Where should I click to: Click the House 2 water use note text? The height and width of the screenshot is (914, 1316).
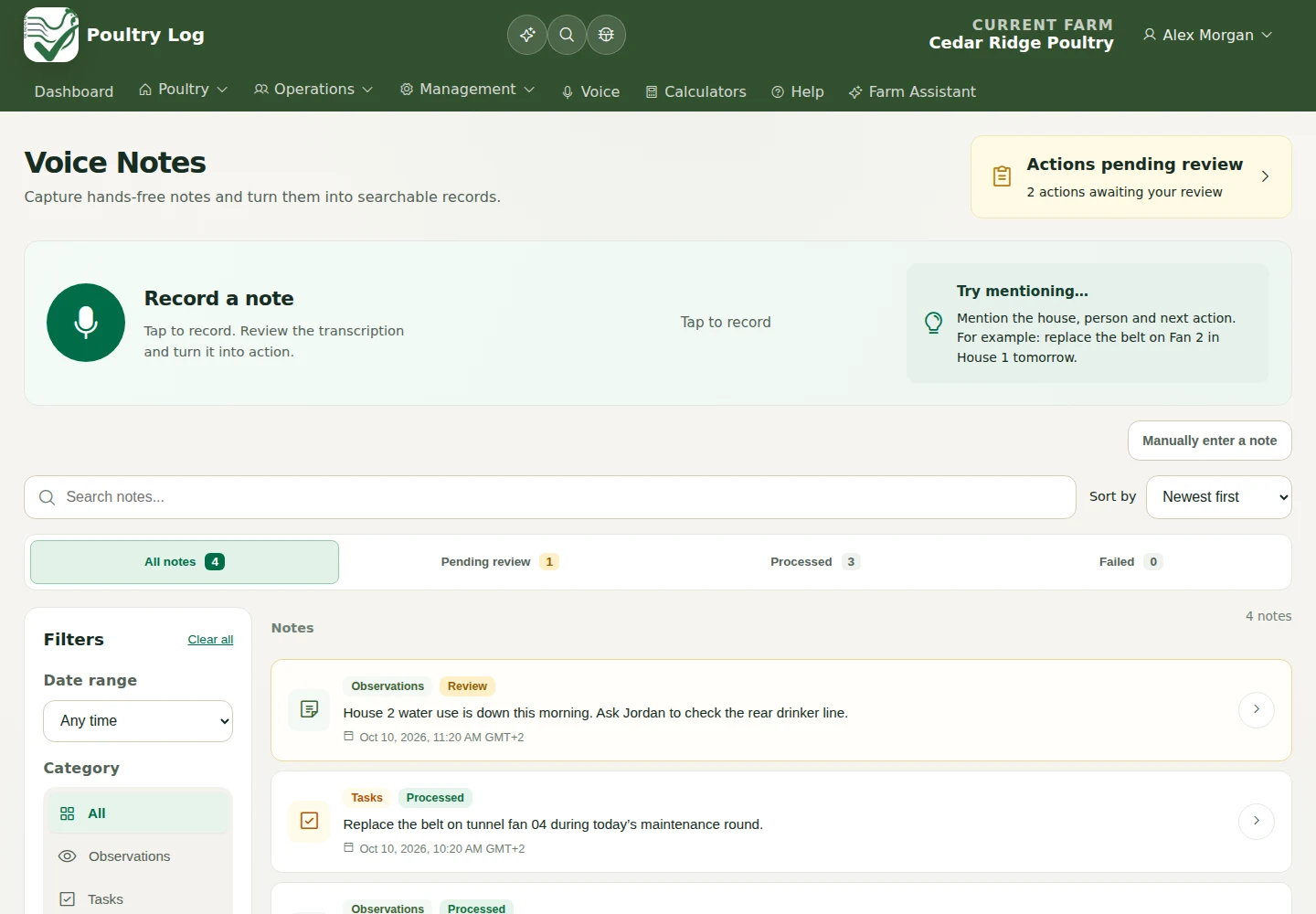[x=596, y=713]
